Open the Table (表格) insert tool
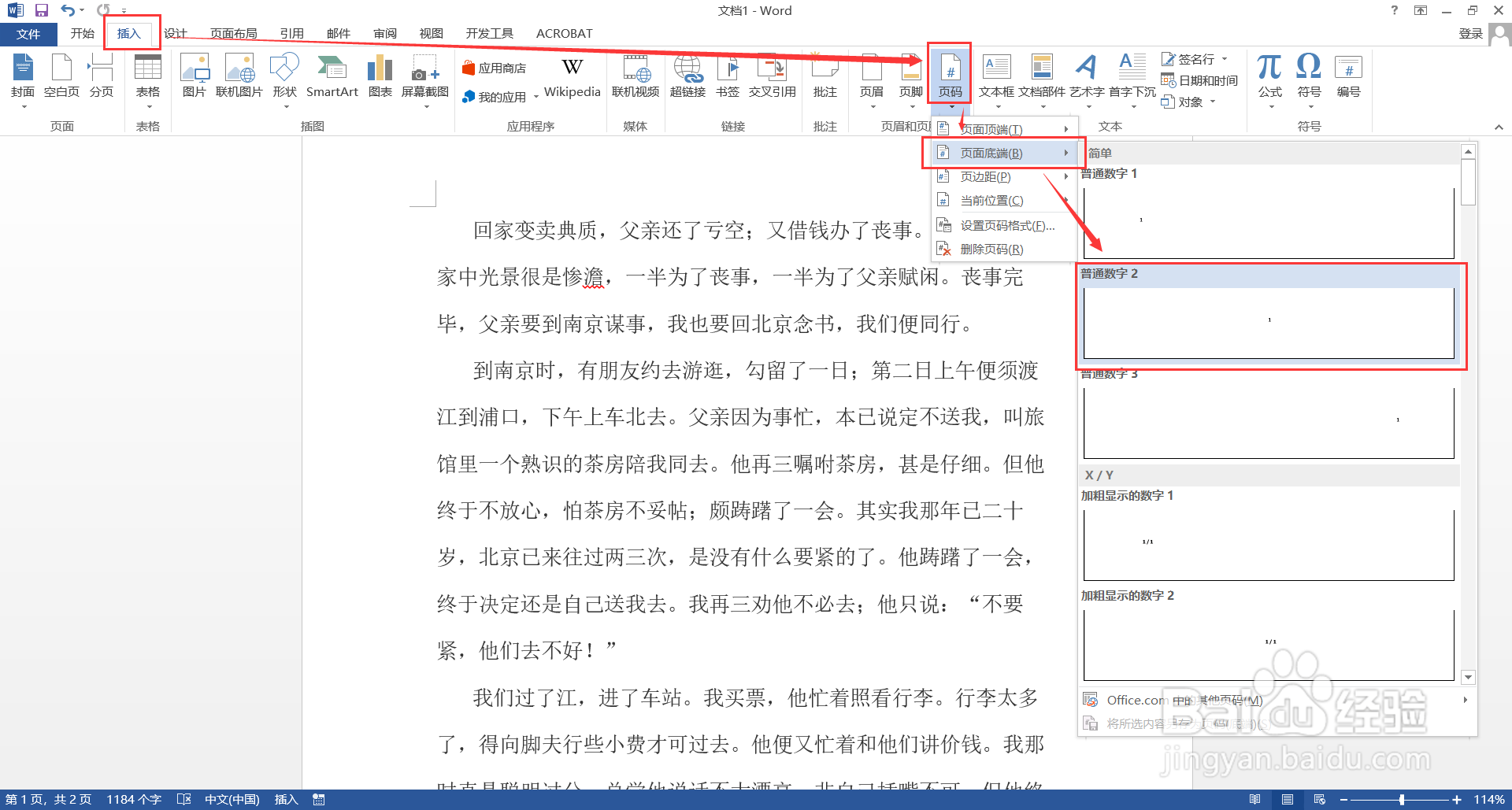The width and height of the screenshot is (1512, 810). (x=148, y=77)
